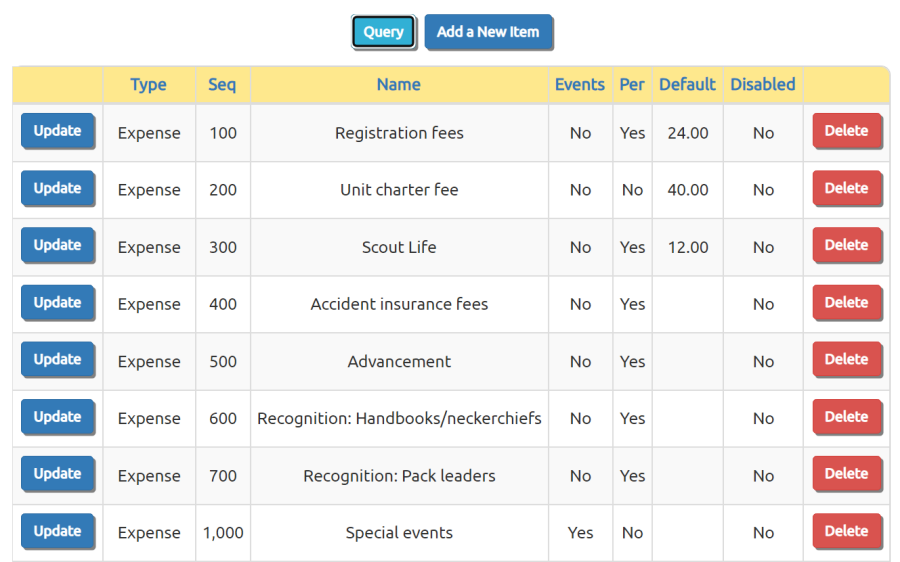Delete the Unit charter fee item
This screenshot has width=900, height=562.
click(847, 188)
